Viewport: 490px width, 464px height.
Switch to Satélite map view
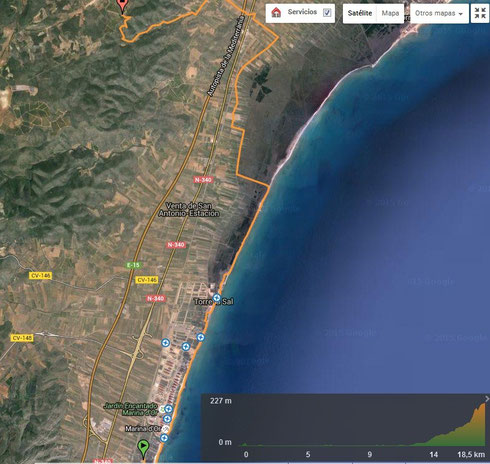pyautogui.click(x=360, y=13)
